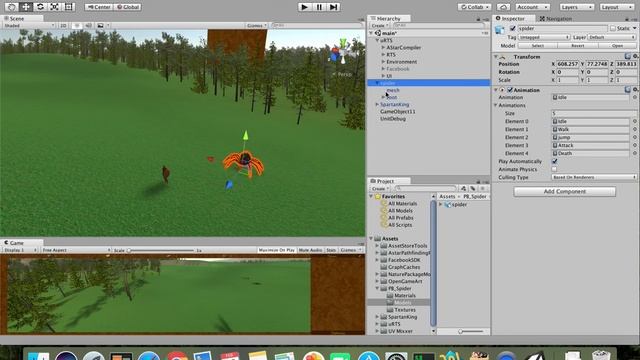Open object picker for Element 1 Walk

[635, 129]
